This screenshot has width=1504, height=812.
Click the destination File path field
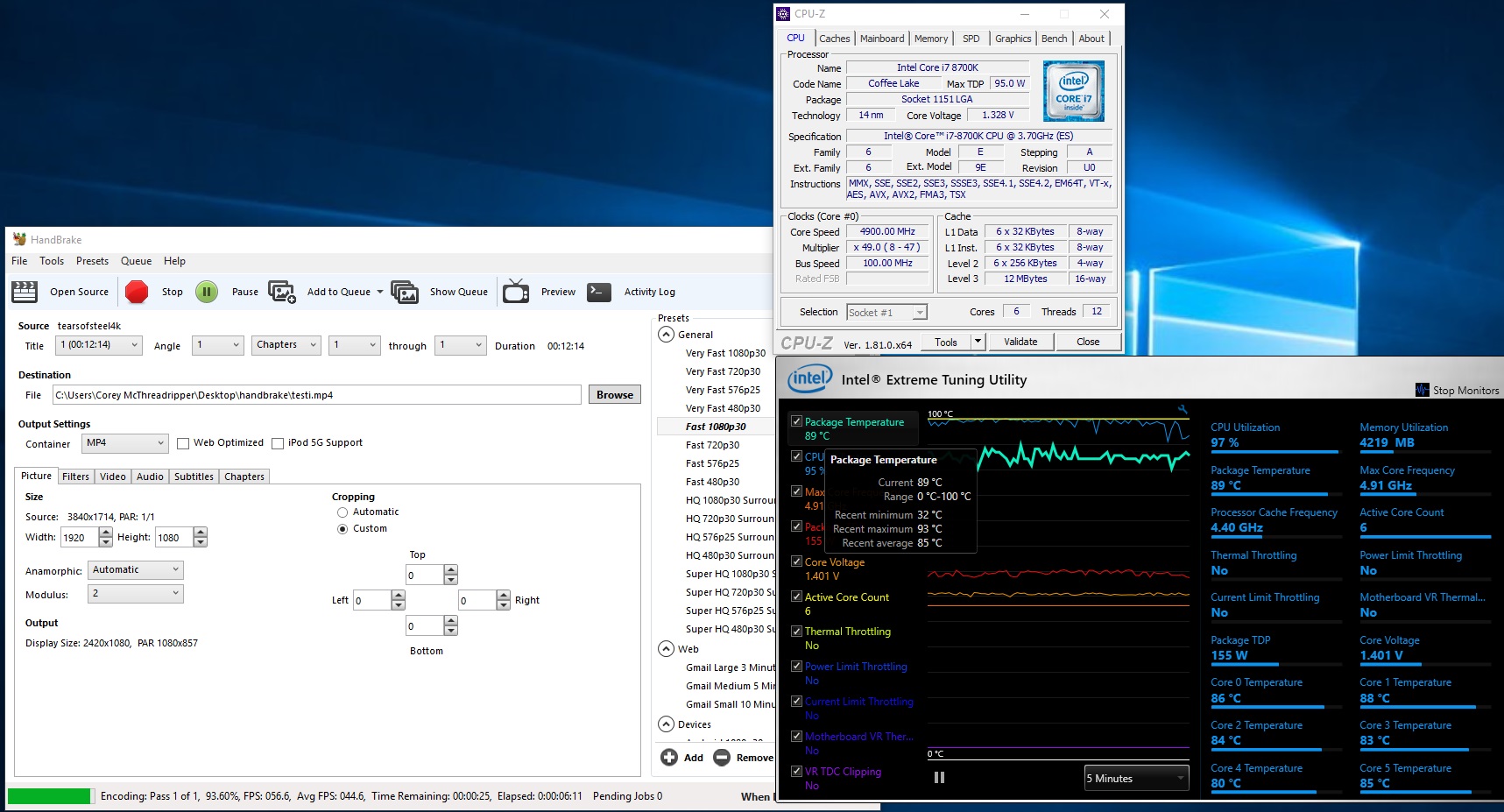pyautogui.click(x=316, y=395)
